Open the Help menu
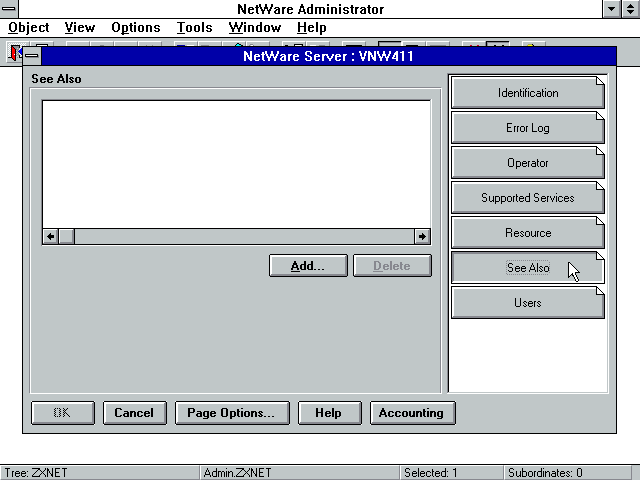Viewport: 640px width, 480px height. click(311, 28)
